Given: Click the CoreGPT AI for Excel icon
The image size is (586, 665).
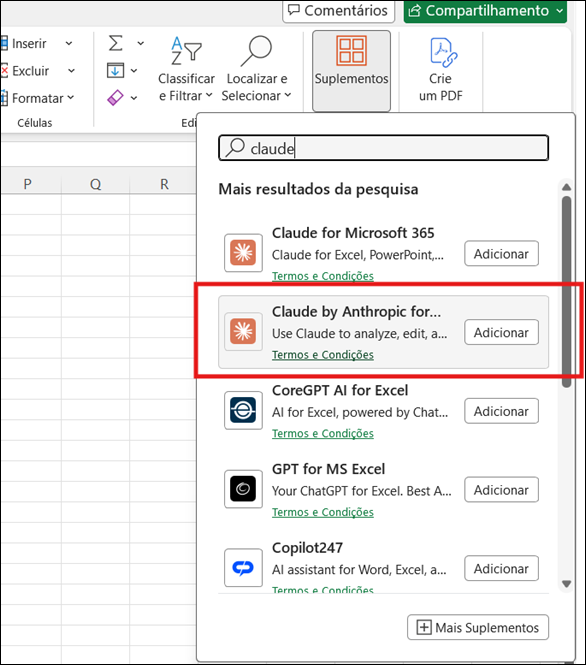Looking at the screenshot, I should (x=243, y=410).
